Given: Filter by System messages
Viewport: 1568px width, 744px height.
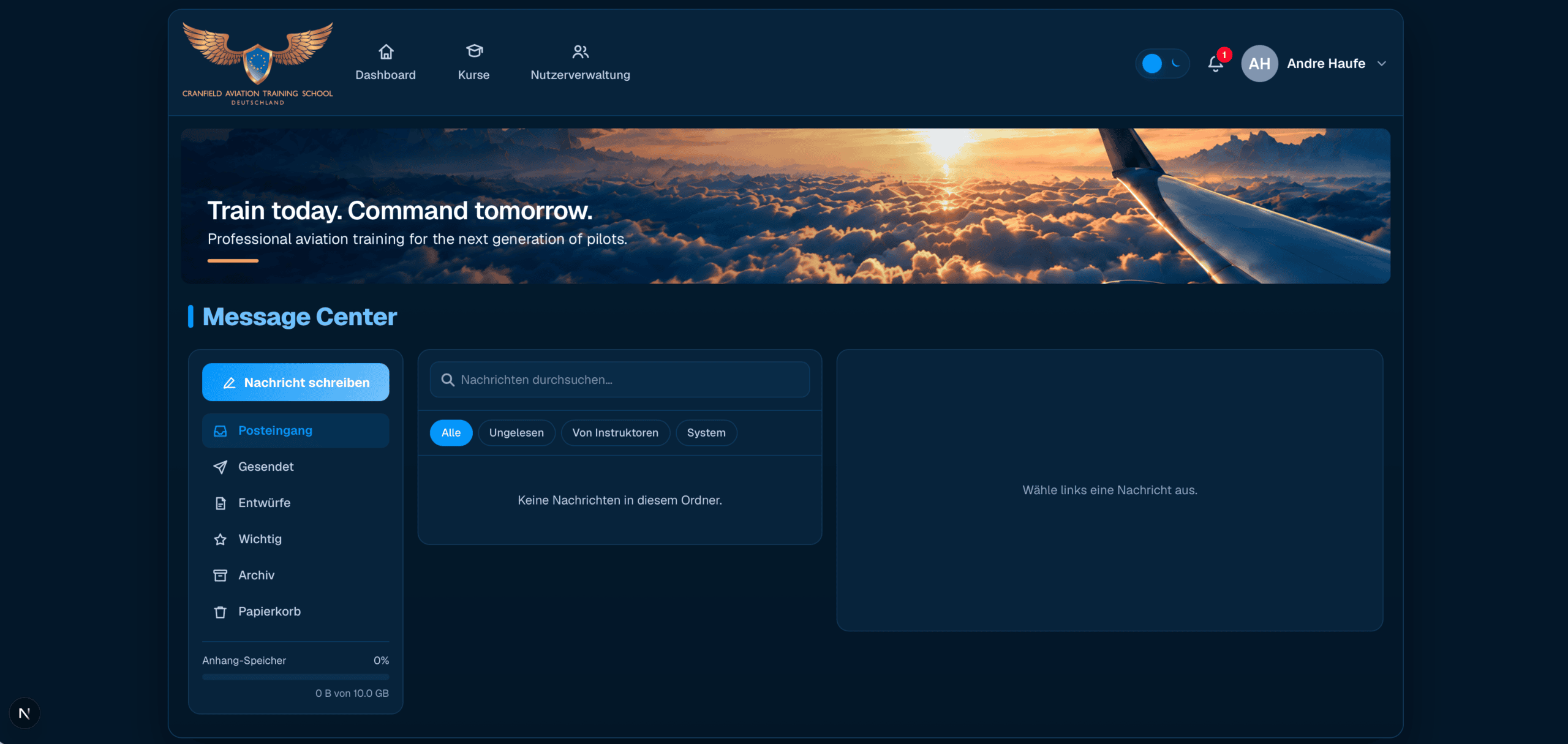Looking at the screenshot, I should pyautogui.click(x=706, y=433).
